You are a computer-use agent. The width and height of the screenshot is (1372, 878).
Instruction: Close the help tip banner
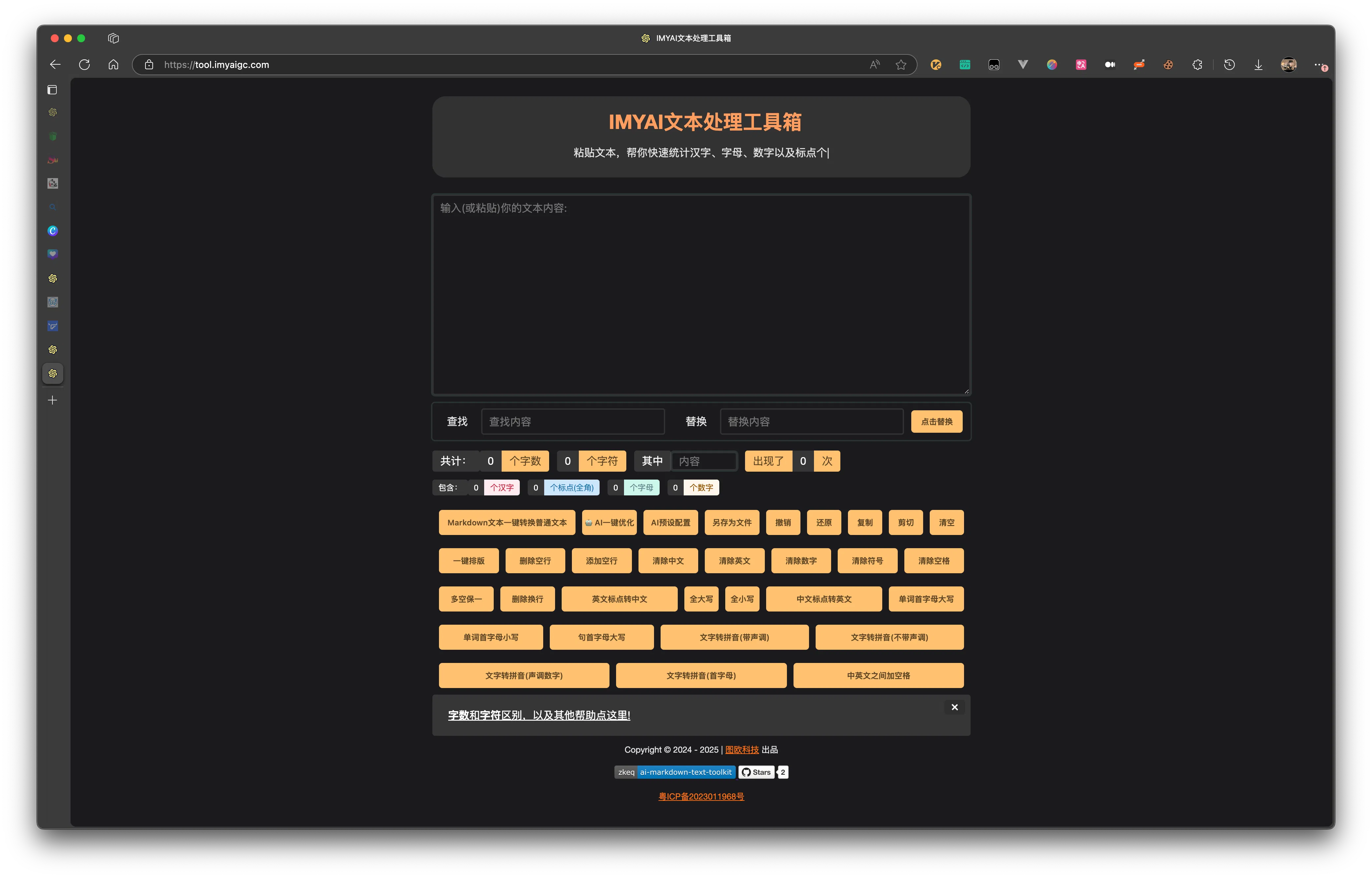click(x=955, y=707)
